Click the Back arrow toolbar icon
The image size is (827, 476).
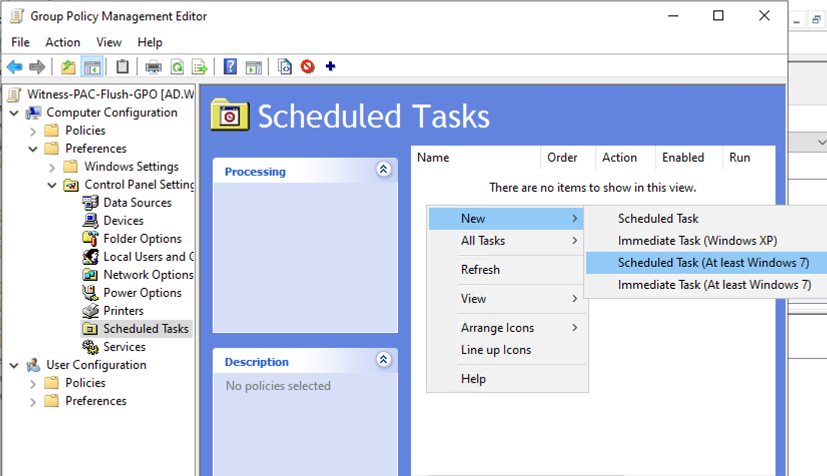click(x=15, y=67)
